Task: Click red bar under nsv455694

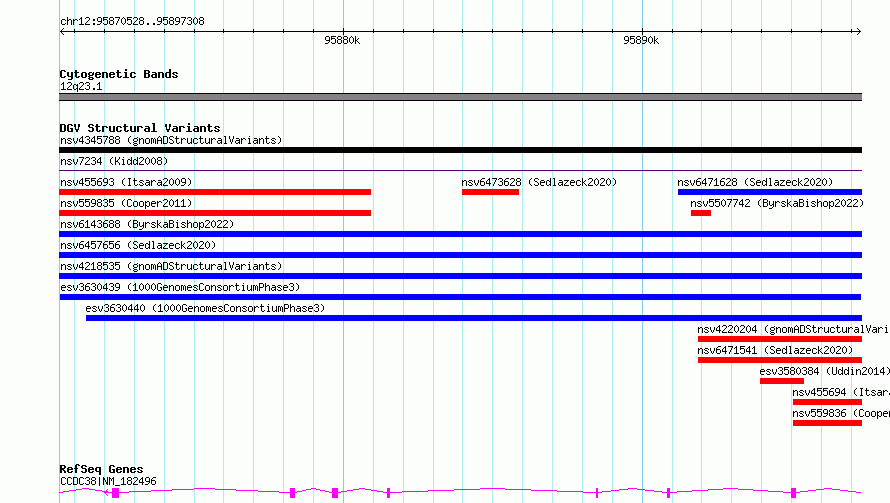Action: (828, 402)
